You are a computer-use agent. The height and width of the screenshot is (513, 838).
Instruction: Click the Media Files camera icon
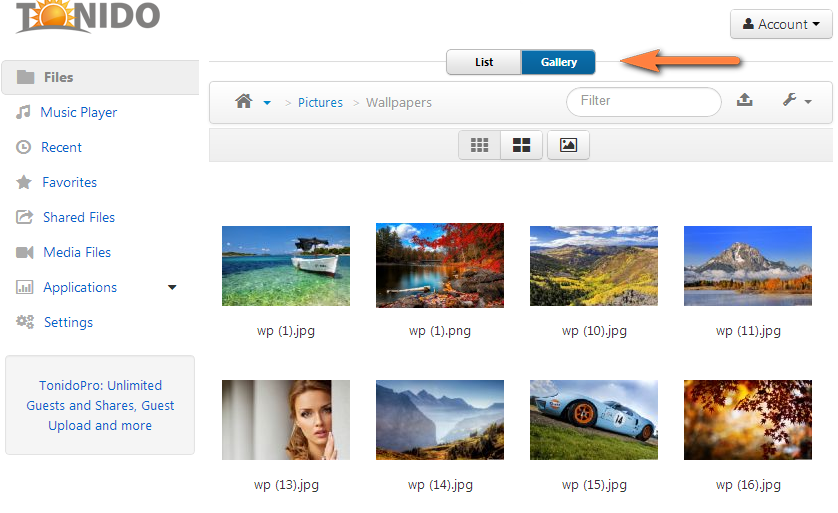(25, 252)
